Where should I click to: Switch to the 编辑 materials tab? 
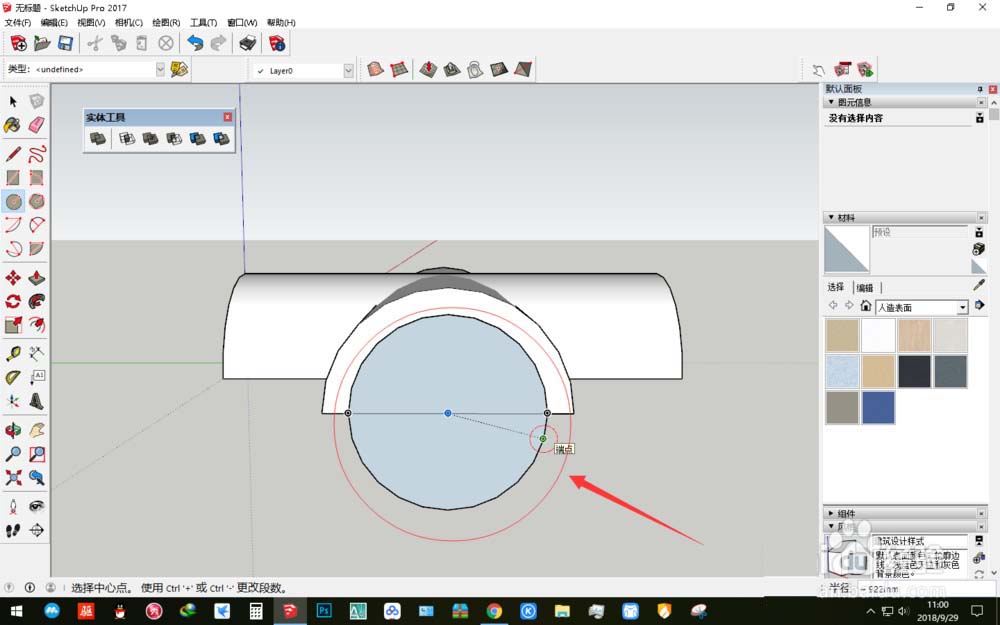pyautogui.click(x=865, y=288)
